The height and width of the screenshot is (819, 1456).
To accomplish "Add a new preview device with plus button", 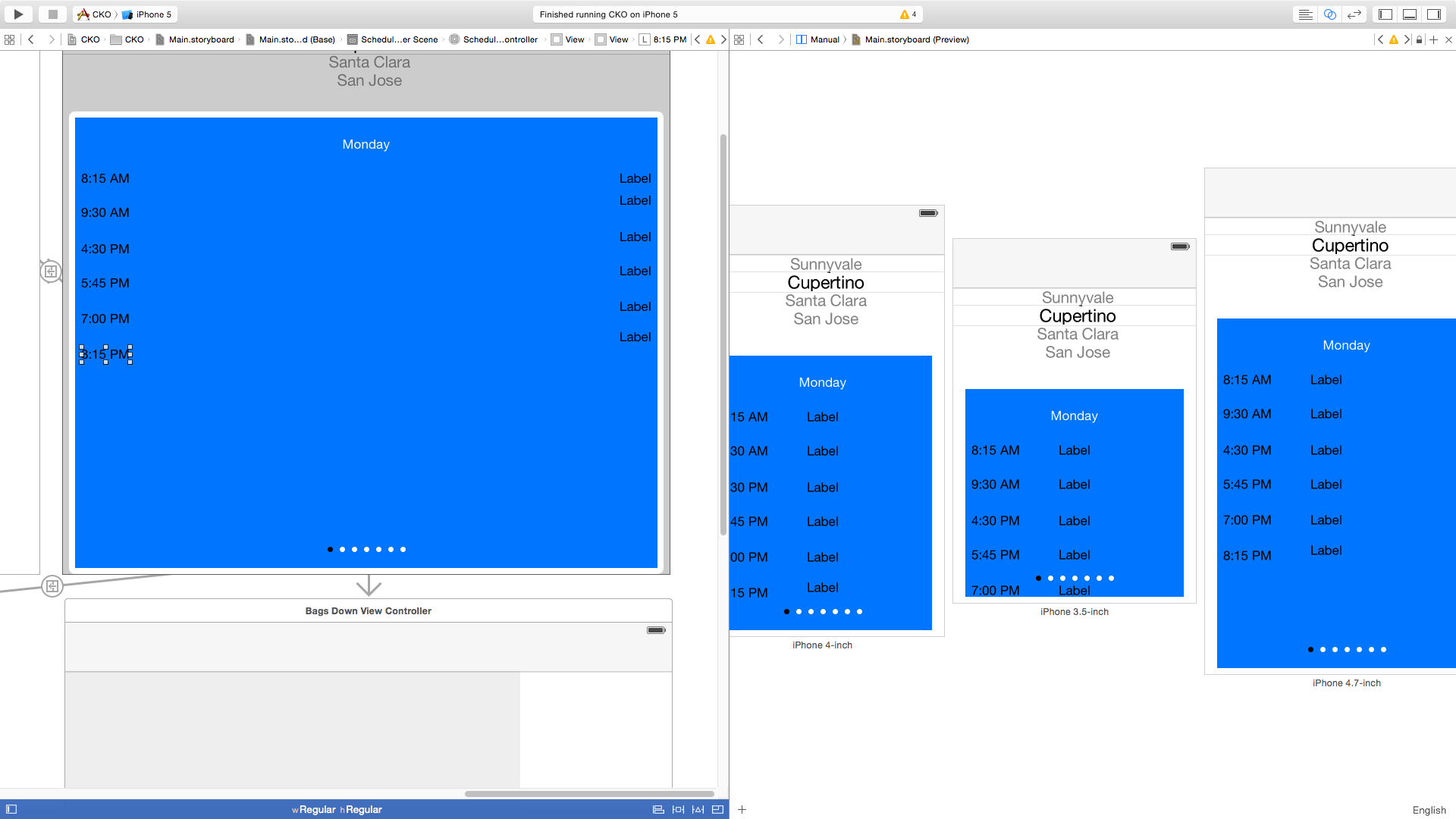I will (742, 809).
